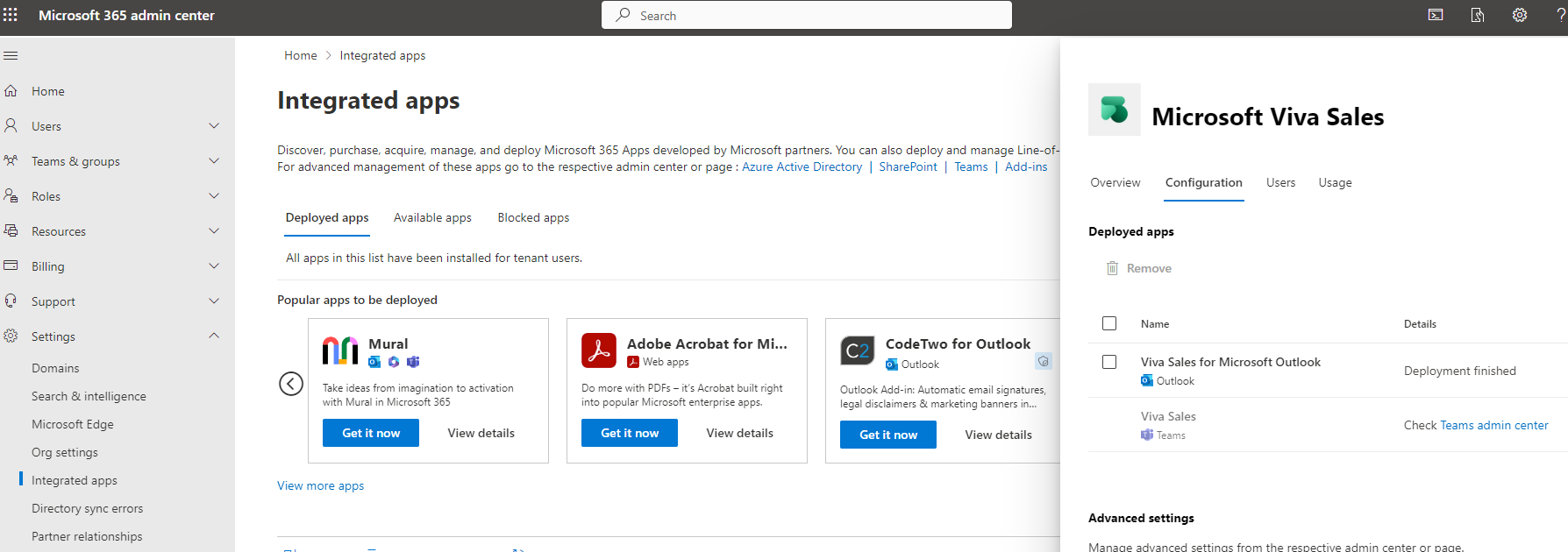
Task: Collapse the navigation hamburger menu
Action: click(11, 56)
